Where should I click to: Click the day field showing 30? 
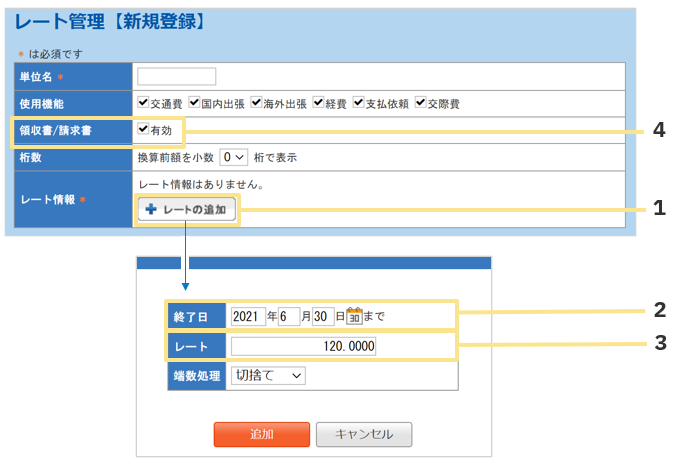[x=322, y=317]
